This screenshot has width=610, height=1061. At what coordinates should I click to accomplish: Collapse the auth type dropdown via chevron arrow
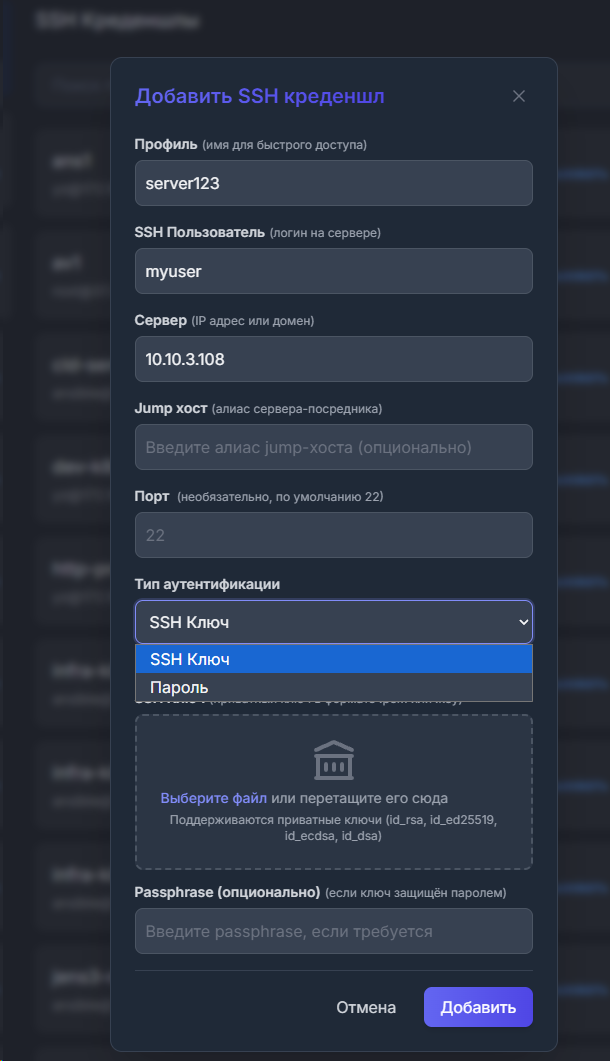tap(523, 622)
